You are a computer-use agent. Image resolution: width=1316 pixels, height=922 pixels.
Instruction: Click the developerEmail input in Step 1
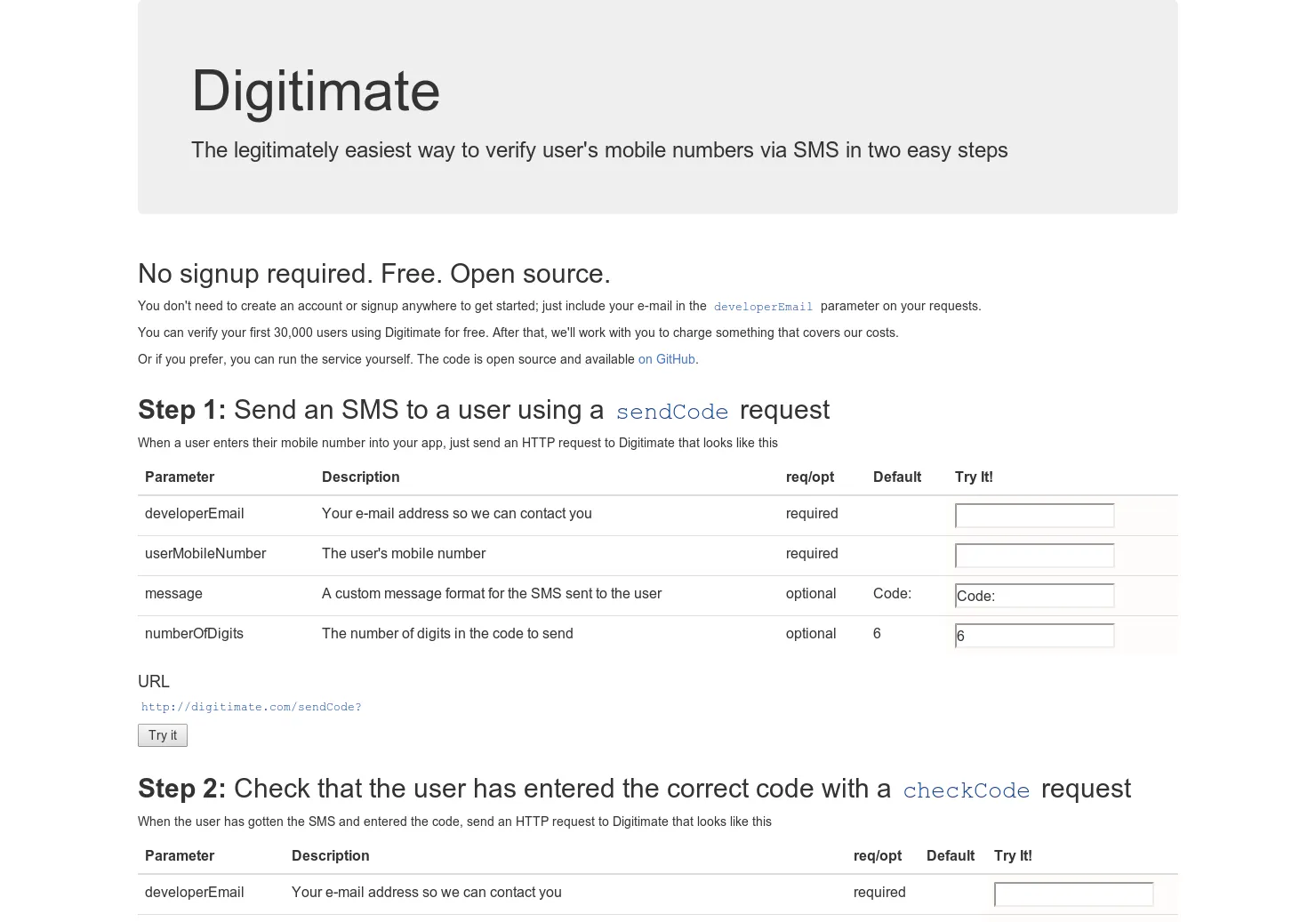pyautogui.click(x=1034, y=516)
